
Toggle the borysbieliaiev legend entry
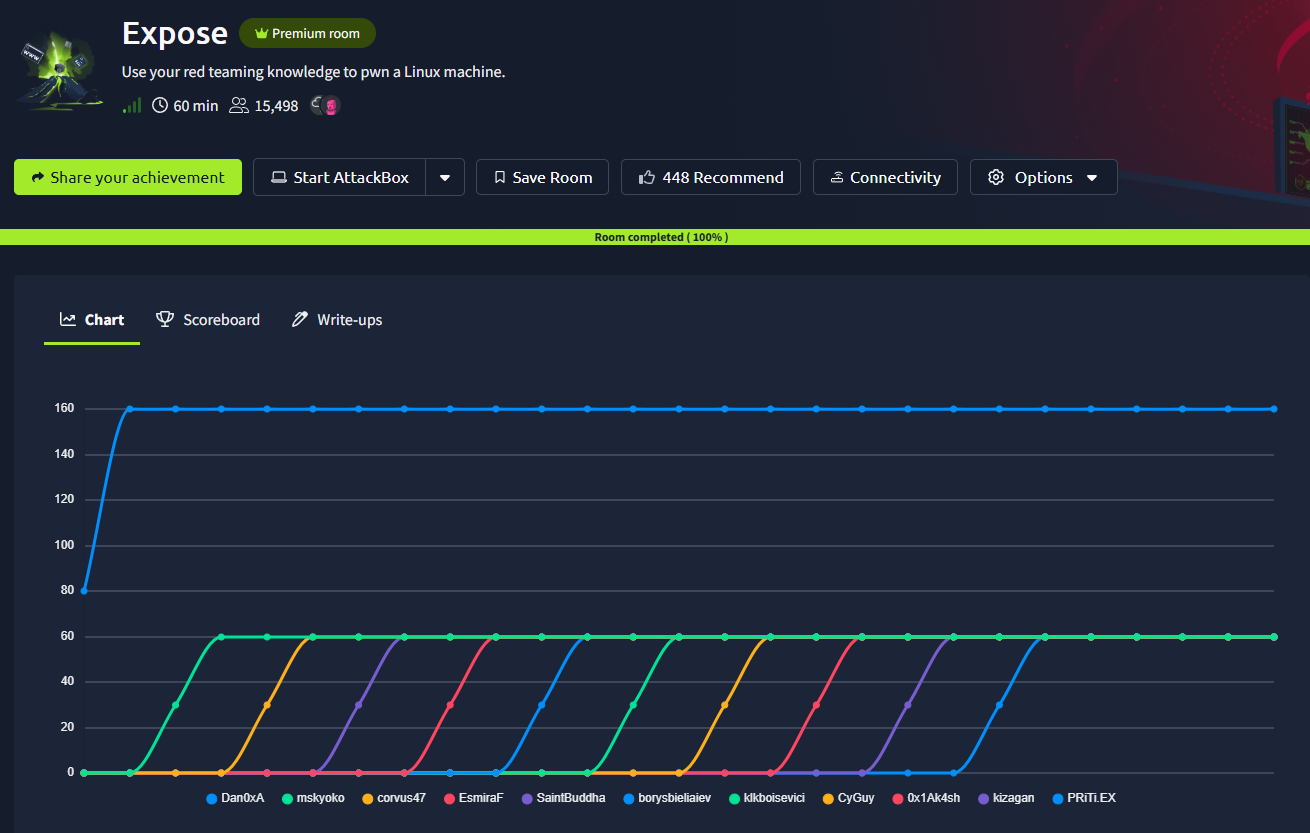666,798
